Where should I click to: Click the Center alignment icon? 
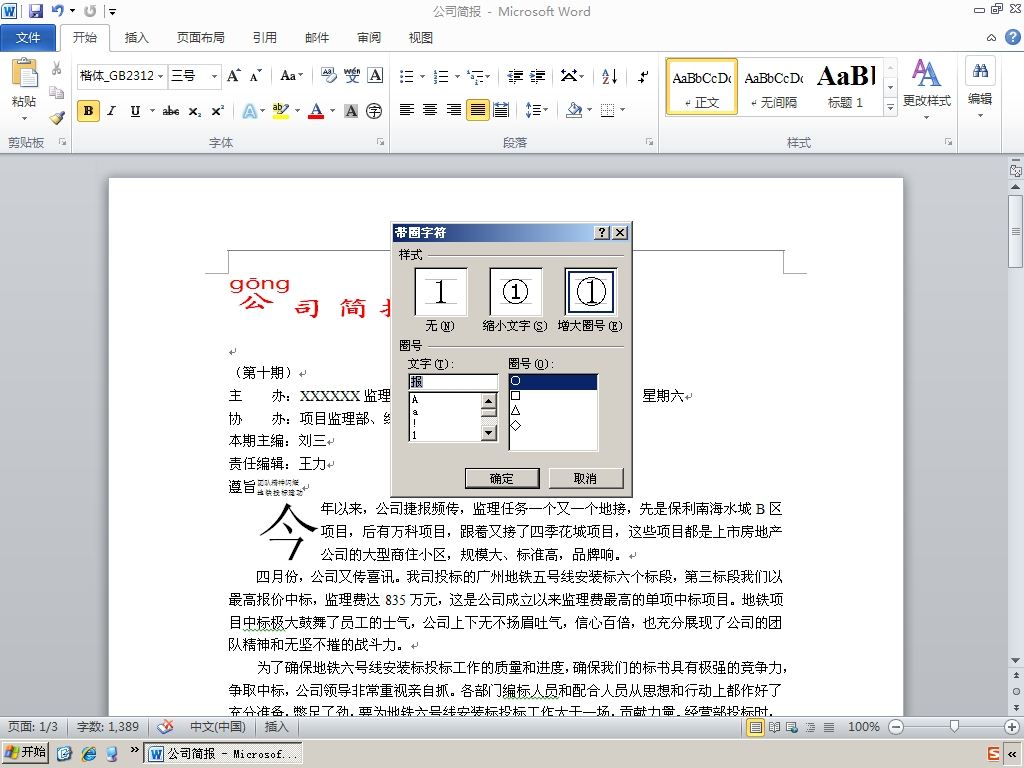[x=430, y=110]
